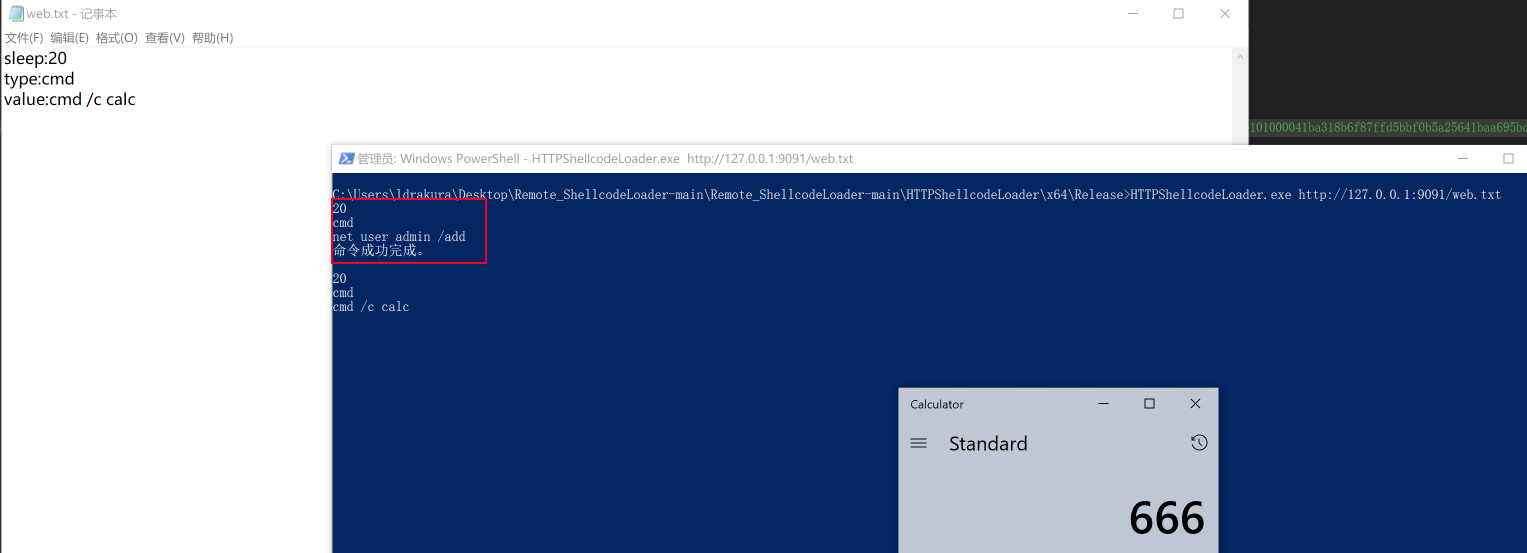Click the green hex string in the dark window
The height and width of the screenshot is (553, 1527).
(1388, 128)
